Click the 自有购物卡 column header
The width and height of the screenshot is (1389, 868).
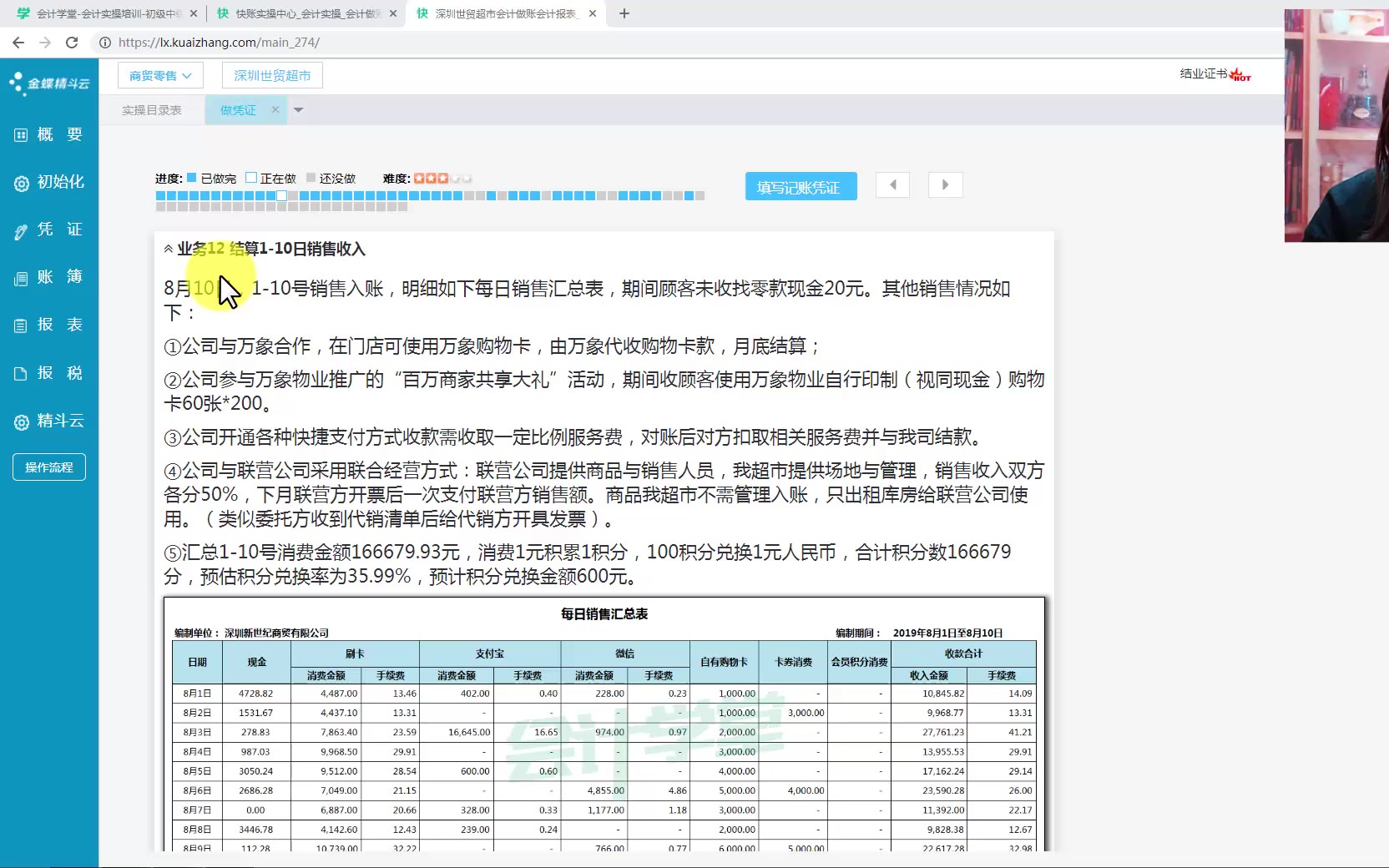(x=724, y=662)
